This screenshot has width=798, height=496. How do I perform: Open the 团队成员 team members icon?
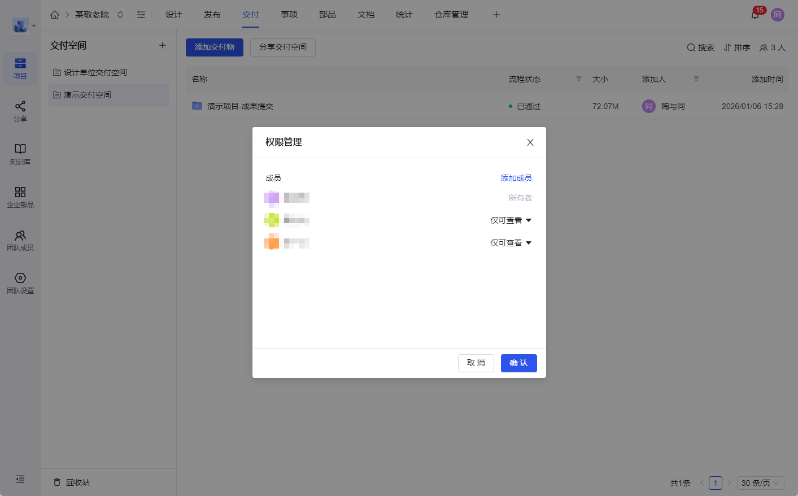[20, 237]
